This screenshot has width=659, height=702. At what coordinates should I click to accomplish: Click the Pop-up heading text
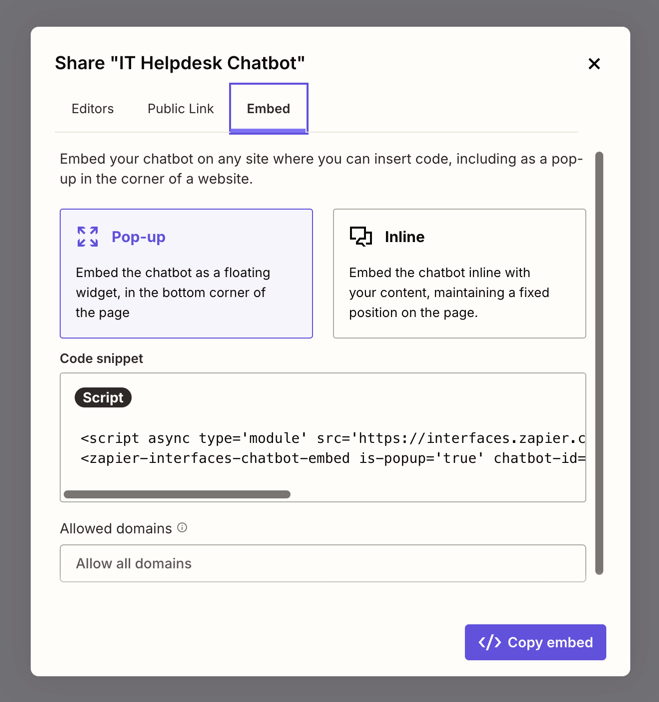138,237
